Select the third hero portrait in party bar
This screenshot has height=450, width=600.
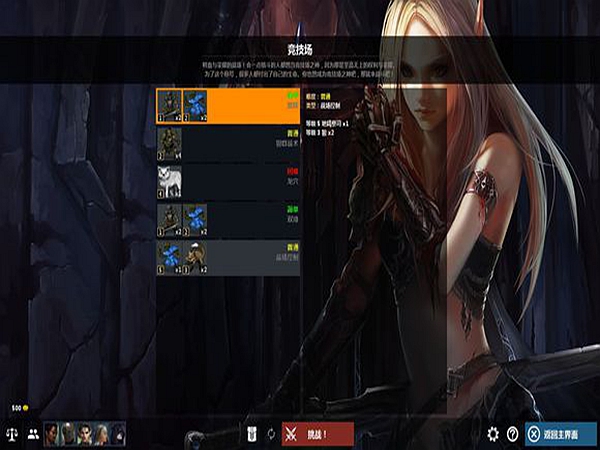(x=85, y=434)
